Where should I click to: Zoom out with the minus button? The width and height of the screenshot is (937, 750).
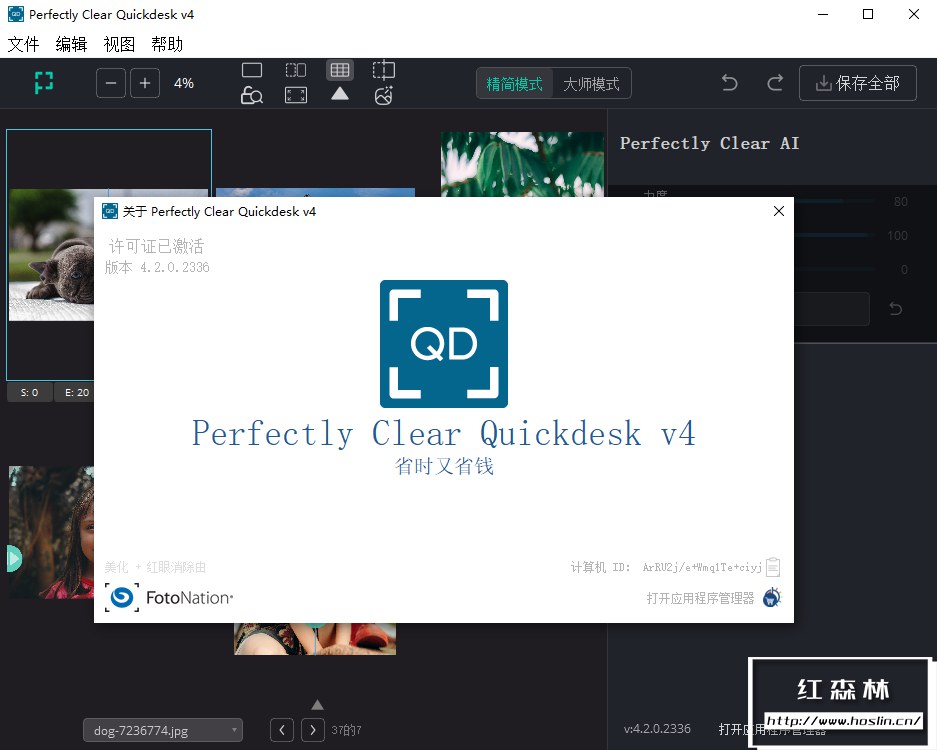111,83
